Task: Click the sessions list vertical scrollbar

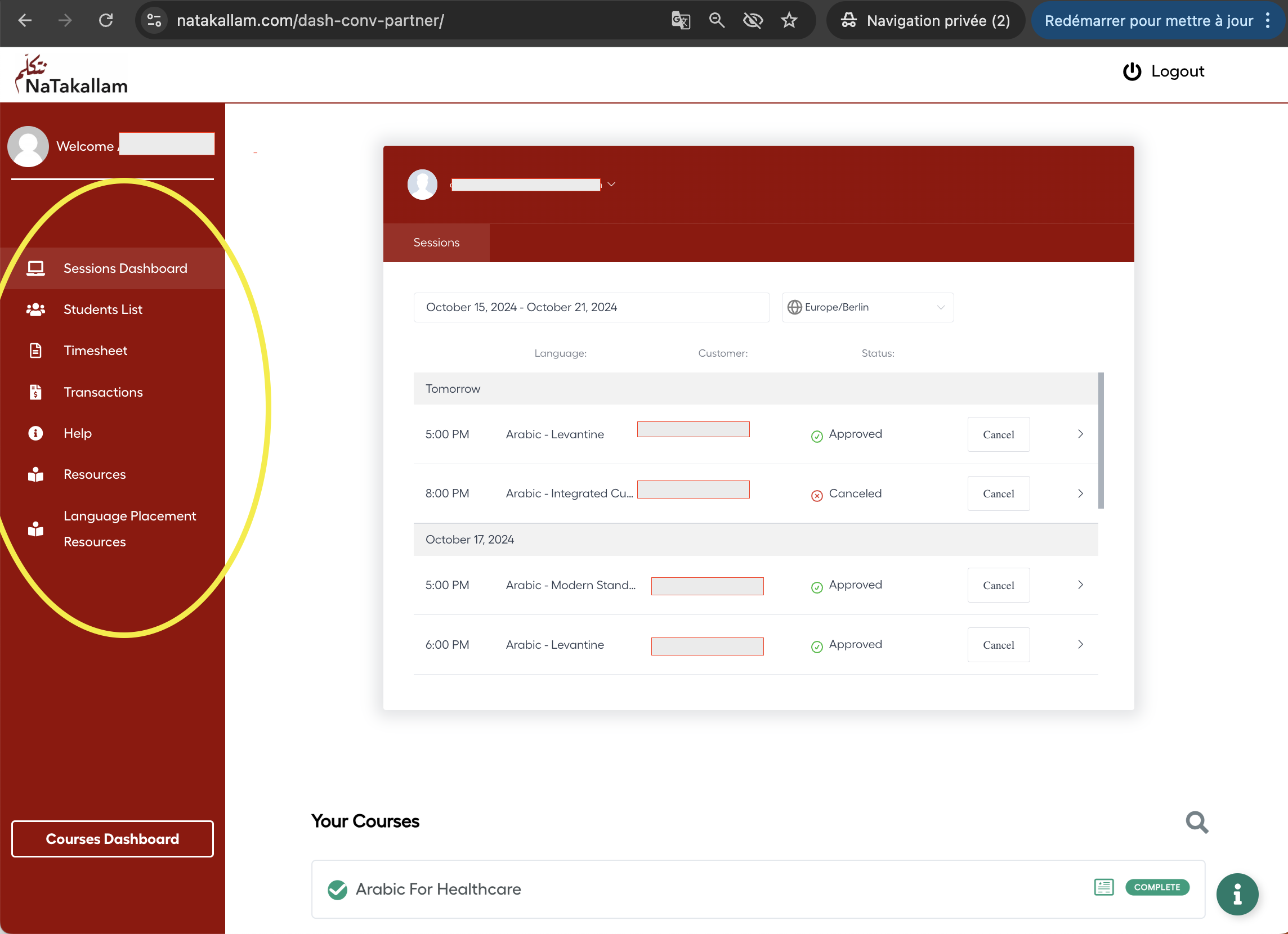Action: coord(1101,440)
